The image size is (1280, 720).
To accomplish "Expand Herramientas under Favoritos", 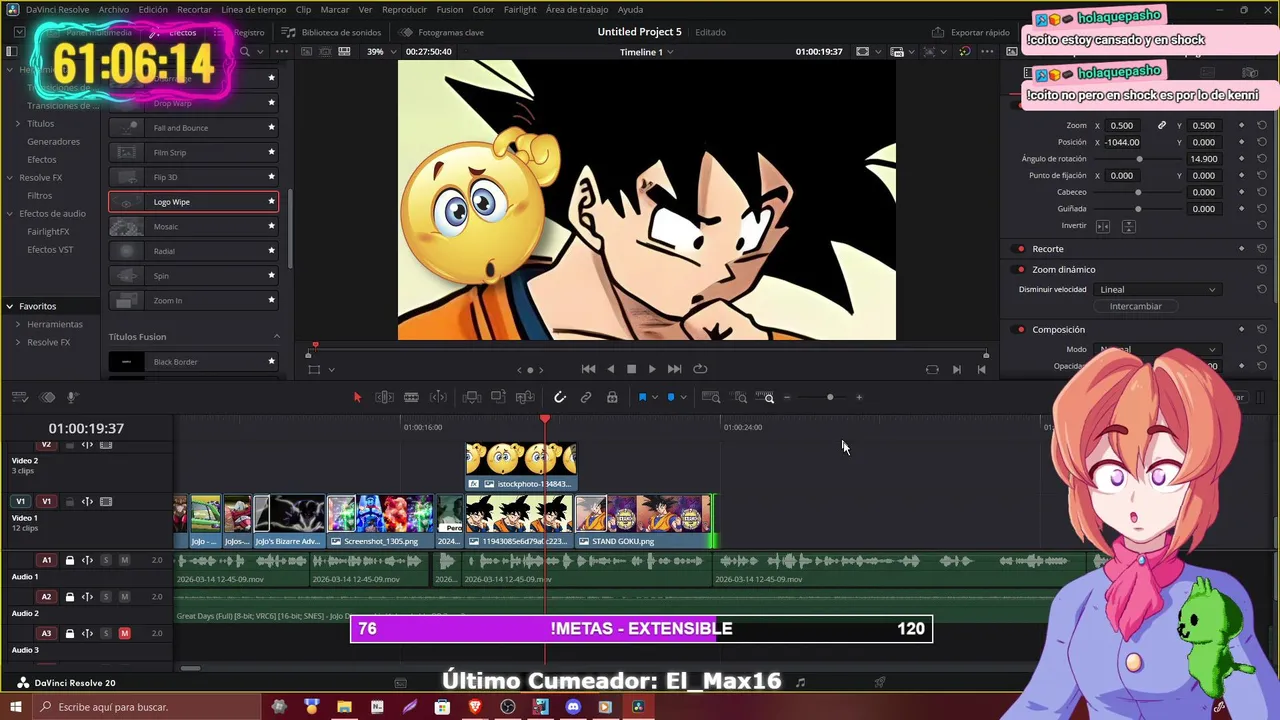I will point(17,324).
